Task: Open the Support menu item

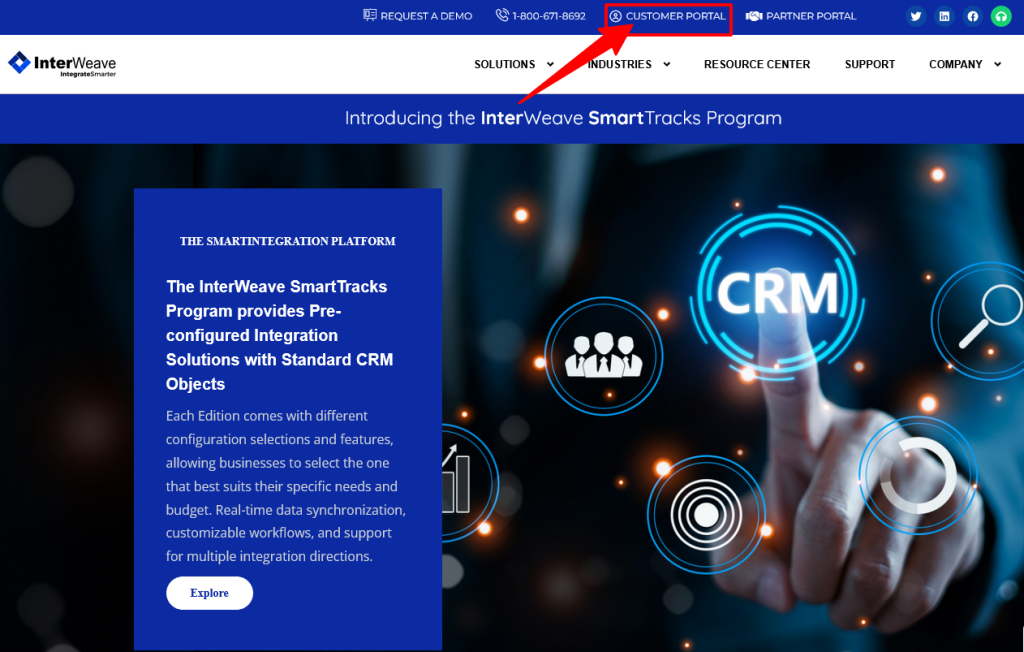Action: pyautogui.click(x=870, y=64)
